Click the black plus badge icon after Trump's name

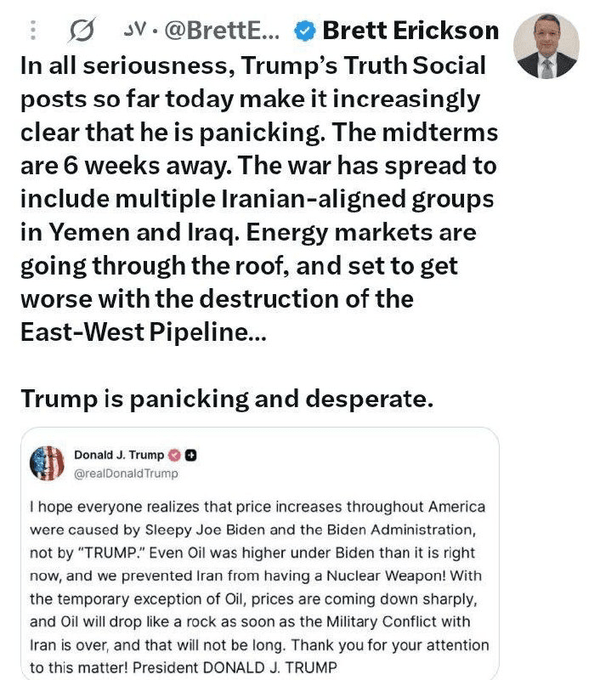(x=191, y=455)
